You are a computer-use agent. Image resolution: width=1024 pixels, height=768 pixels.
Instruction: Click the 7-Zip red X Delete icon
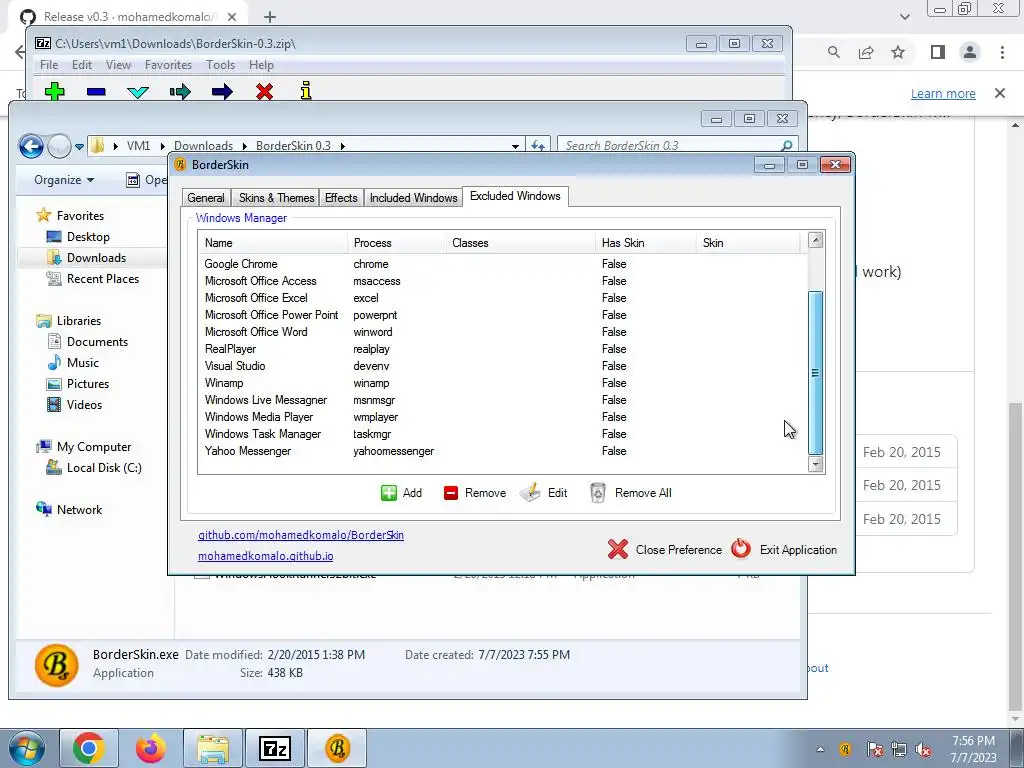click(264, 91)
